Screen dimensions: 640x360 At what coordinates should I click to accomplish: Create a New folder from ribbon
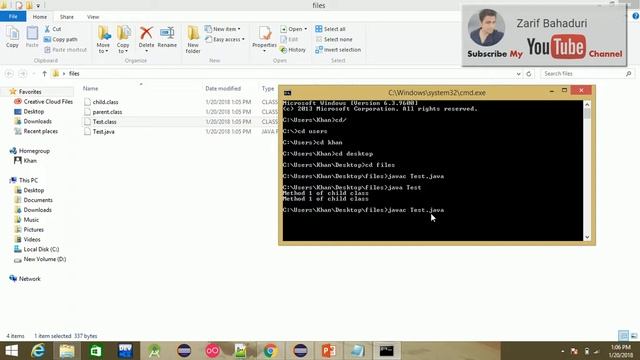point(193,39)
